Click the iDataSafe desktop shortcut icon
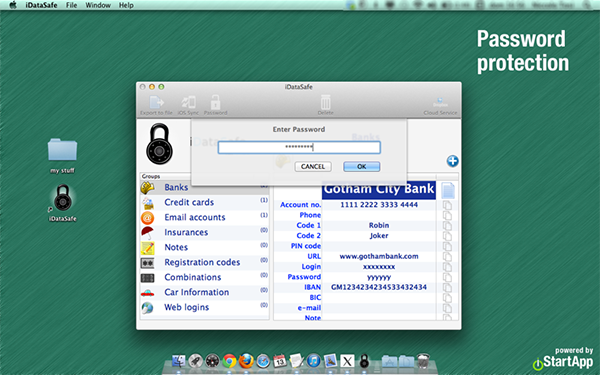The height and width of the screenshot is (375, 600). click(63, 198)
